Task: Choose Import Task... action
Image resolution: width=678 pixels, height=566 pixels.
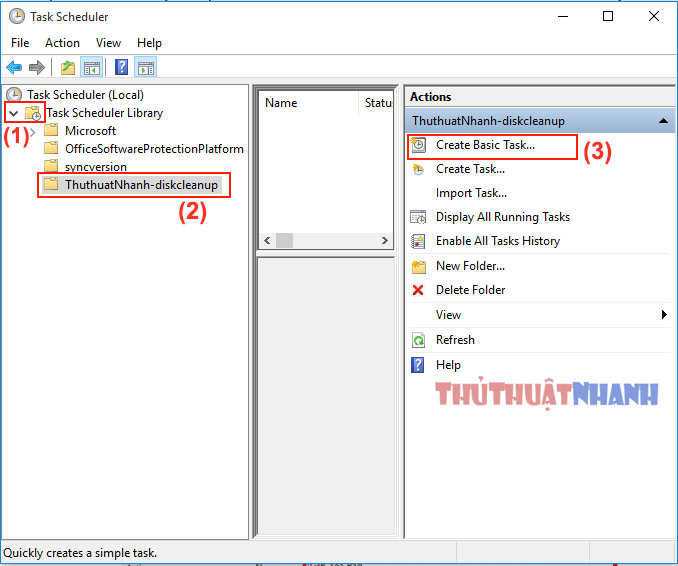Action: (471, 193)
